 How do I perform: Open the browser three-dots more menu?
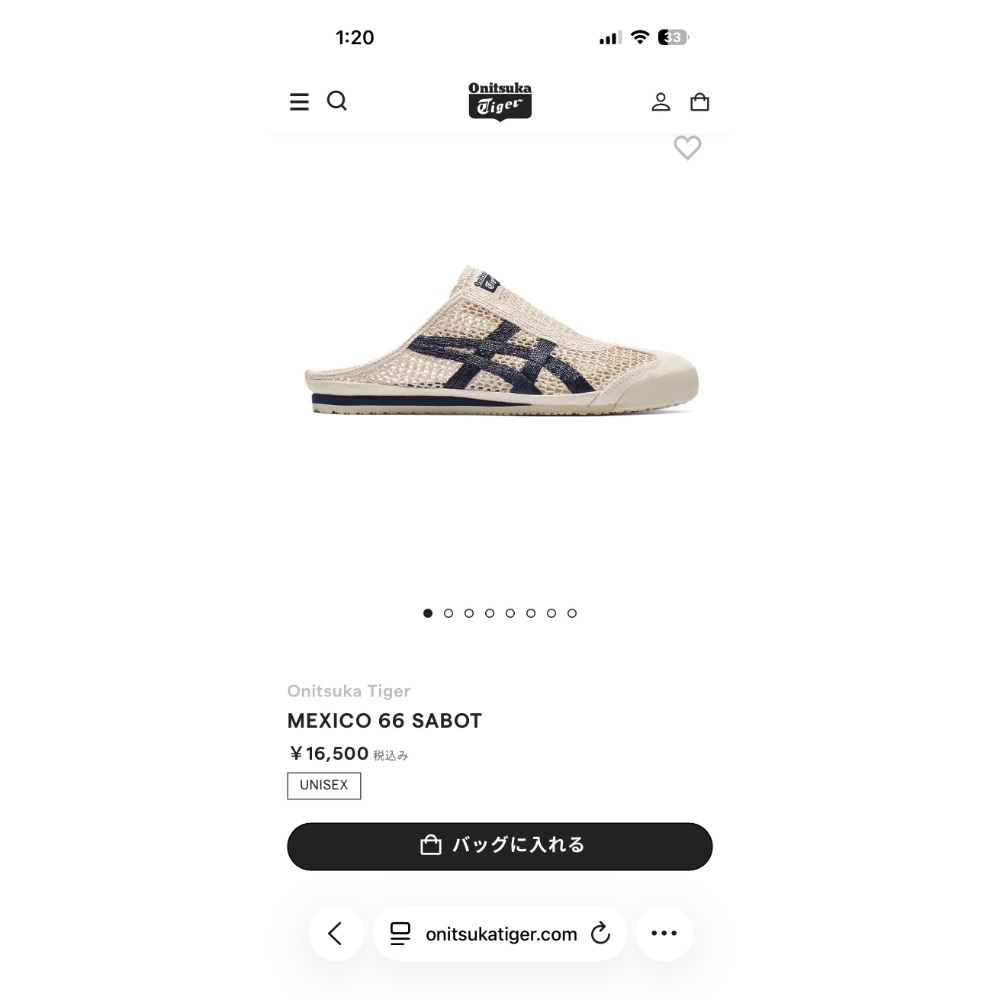coord(664,933)
